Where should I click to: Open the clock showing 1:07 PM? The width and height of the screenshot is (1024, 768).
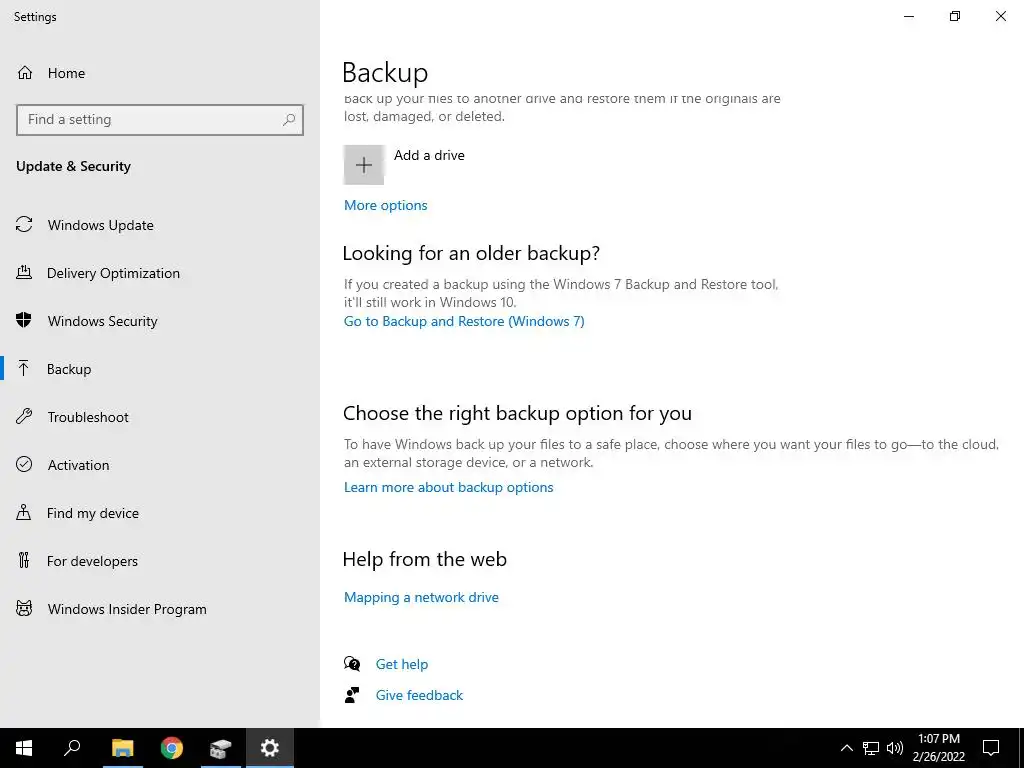point(938,748)
